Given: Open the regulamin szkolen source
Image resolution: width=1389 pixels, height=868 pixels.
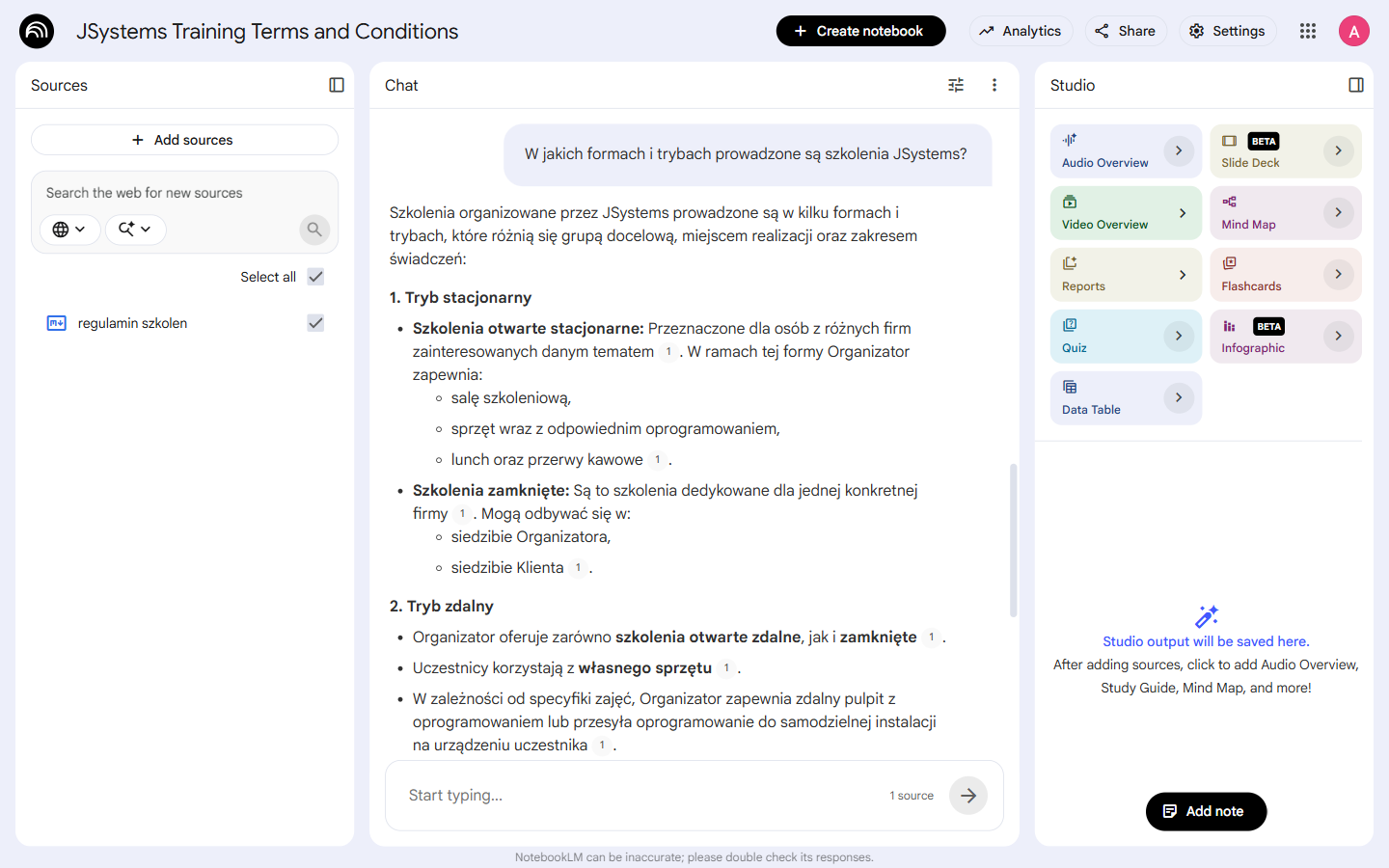Looking at the screenshot, I should 132,323.
